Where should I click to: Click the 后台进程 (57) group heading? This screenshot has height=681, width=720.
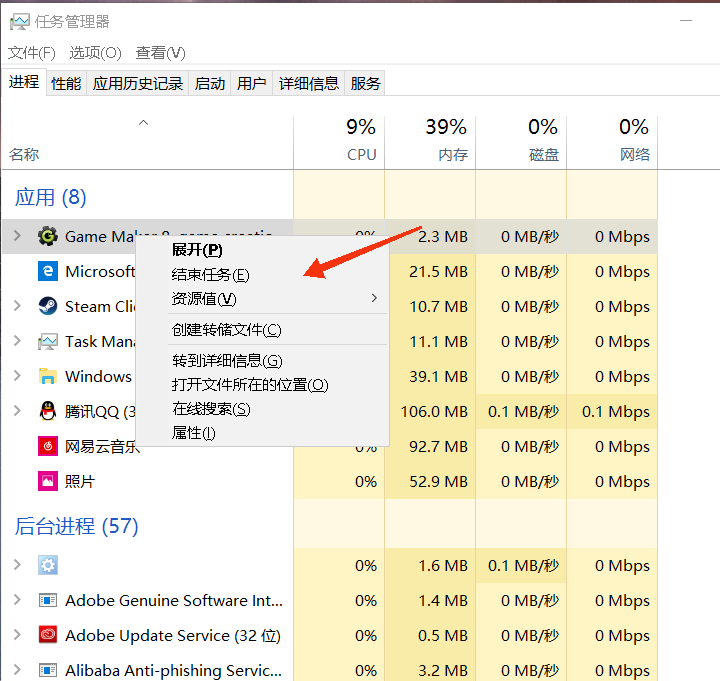(76, 526)
